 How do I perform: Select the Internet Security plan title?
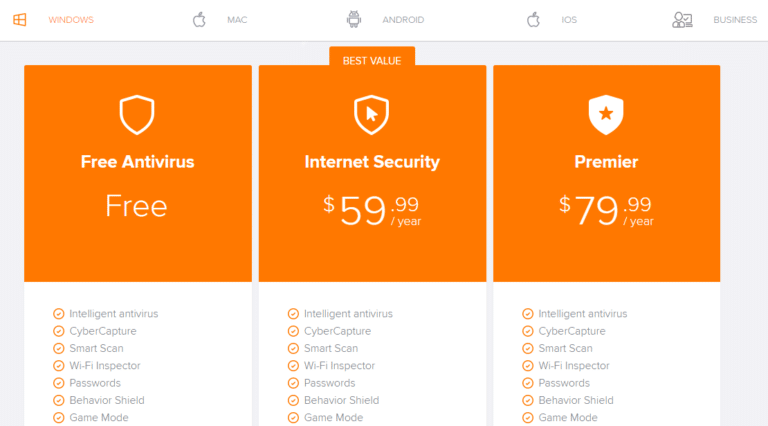click(x=372, y=161)
